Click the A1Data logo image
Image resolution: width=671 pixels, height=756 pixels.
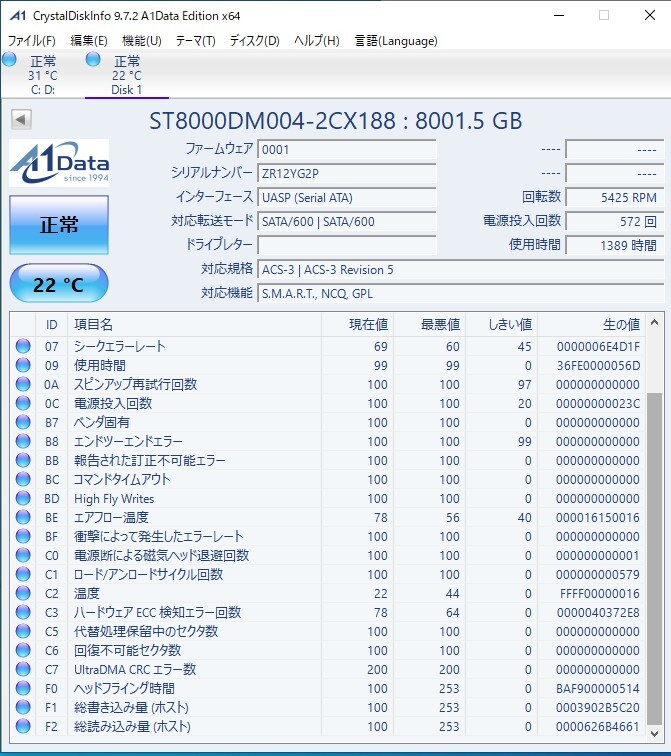(x=59, y=163)
